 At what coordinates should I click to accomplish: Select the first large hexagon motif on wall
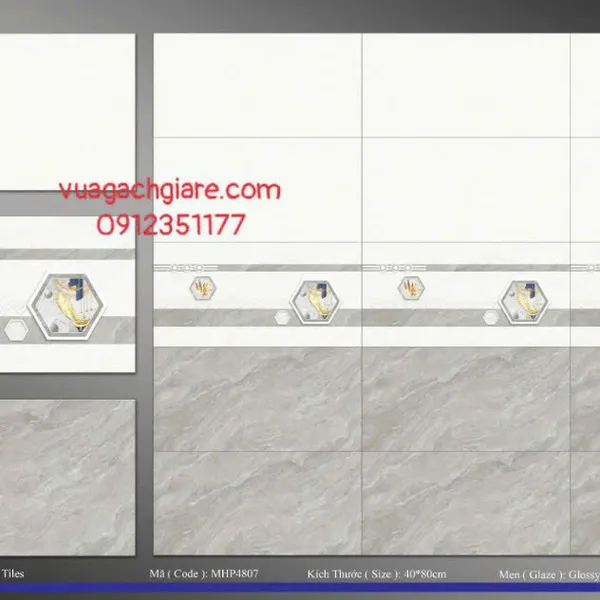pos(313,299)
